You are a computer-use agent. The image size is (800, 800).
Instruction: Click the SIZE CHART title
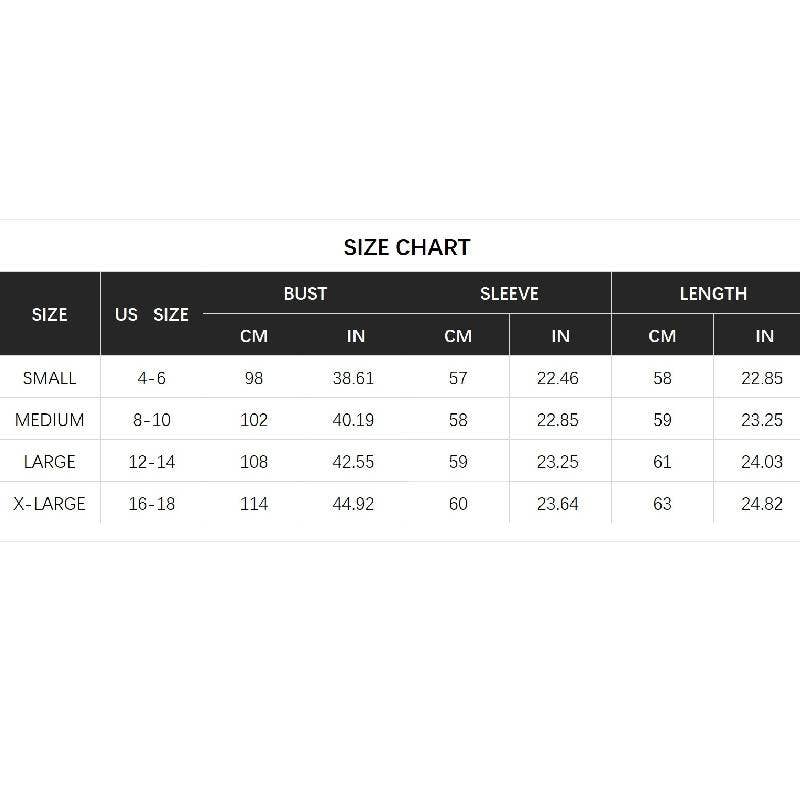point(406,247)
